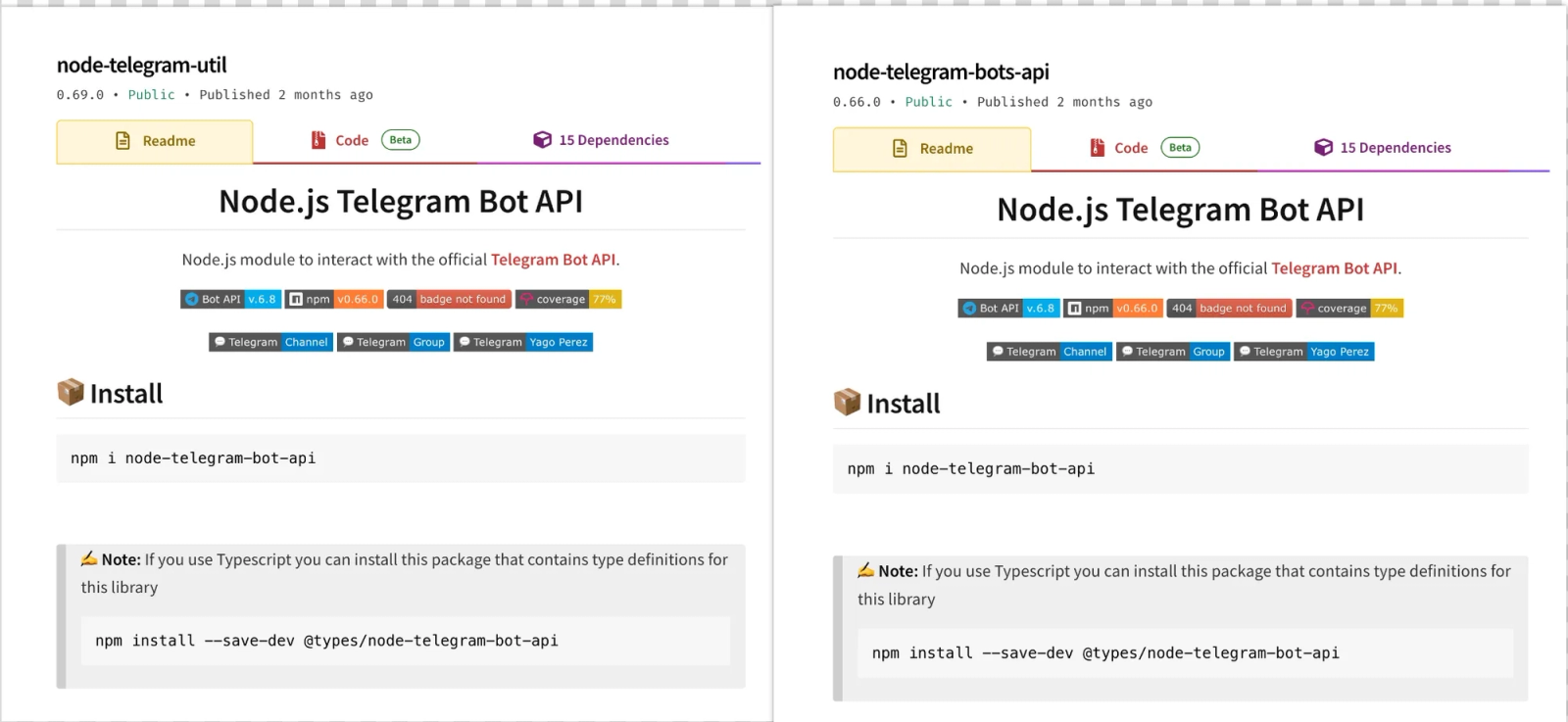Screen dimensions: 1568x722
Task: Open Telegram Group badge in node-telegram-bots-api page
Action: [x=1173, y=352]
